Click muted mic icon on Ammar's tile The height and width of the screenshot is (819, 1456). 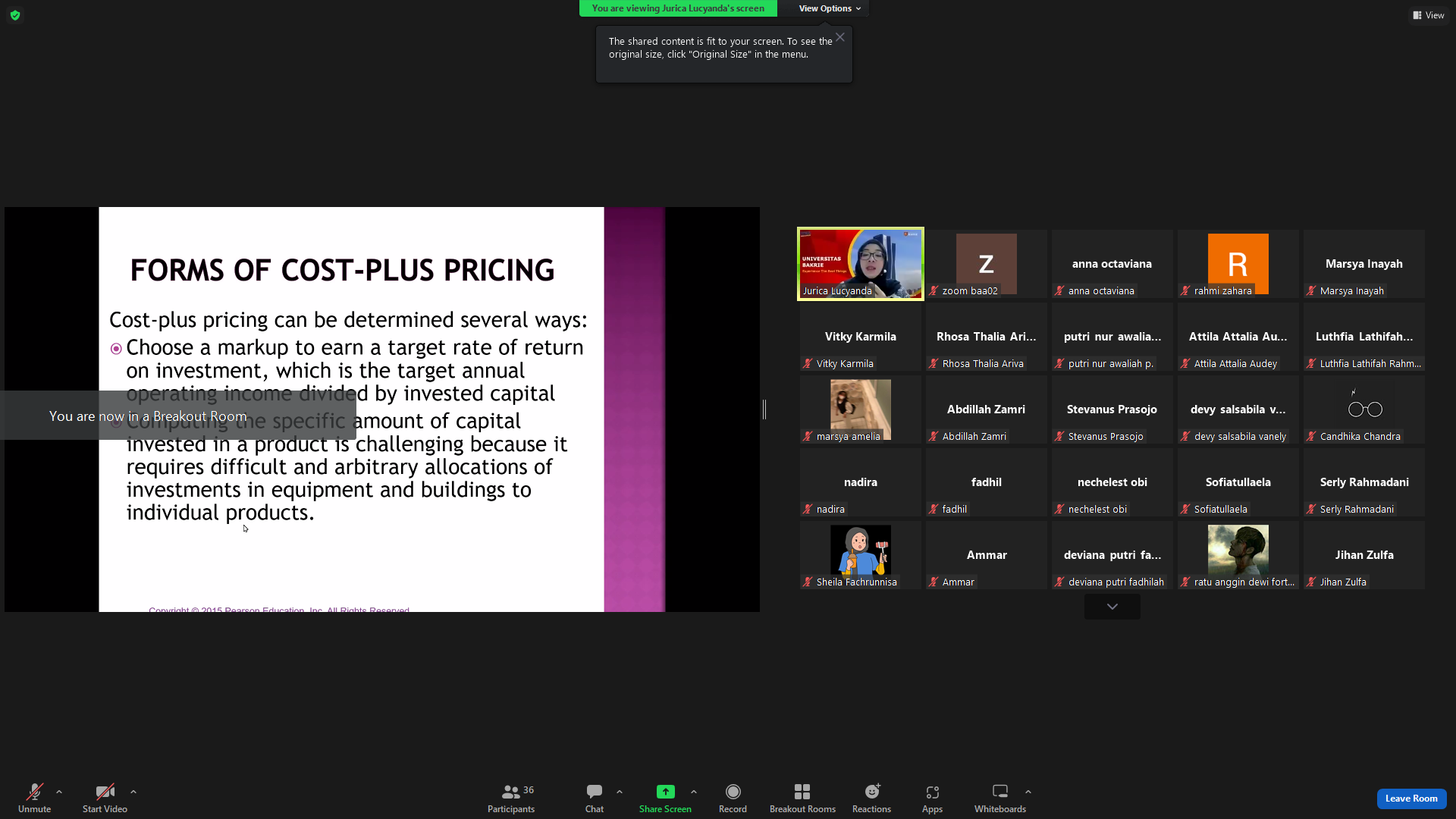pos(934,582)
